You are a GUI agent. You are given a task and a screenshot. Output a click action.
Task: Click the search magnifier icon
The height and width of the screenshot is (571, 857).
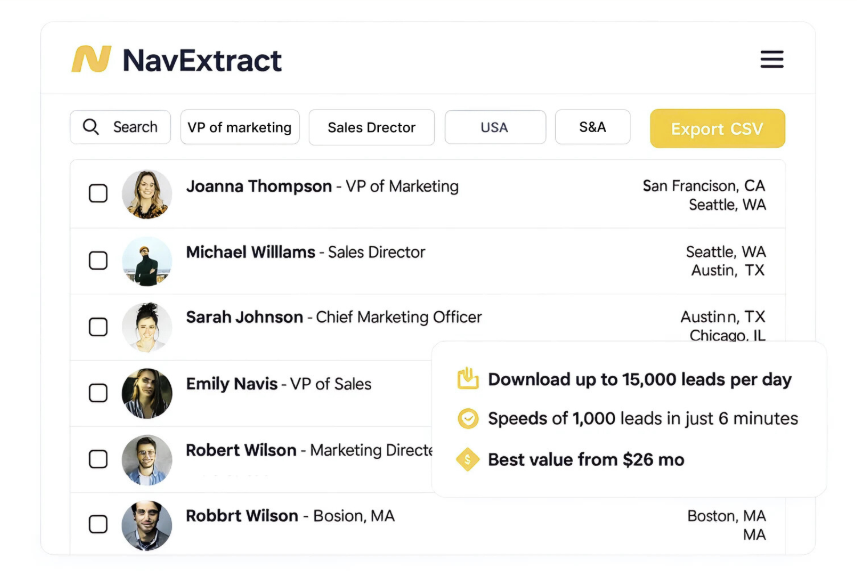coord(91,127)
